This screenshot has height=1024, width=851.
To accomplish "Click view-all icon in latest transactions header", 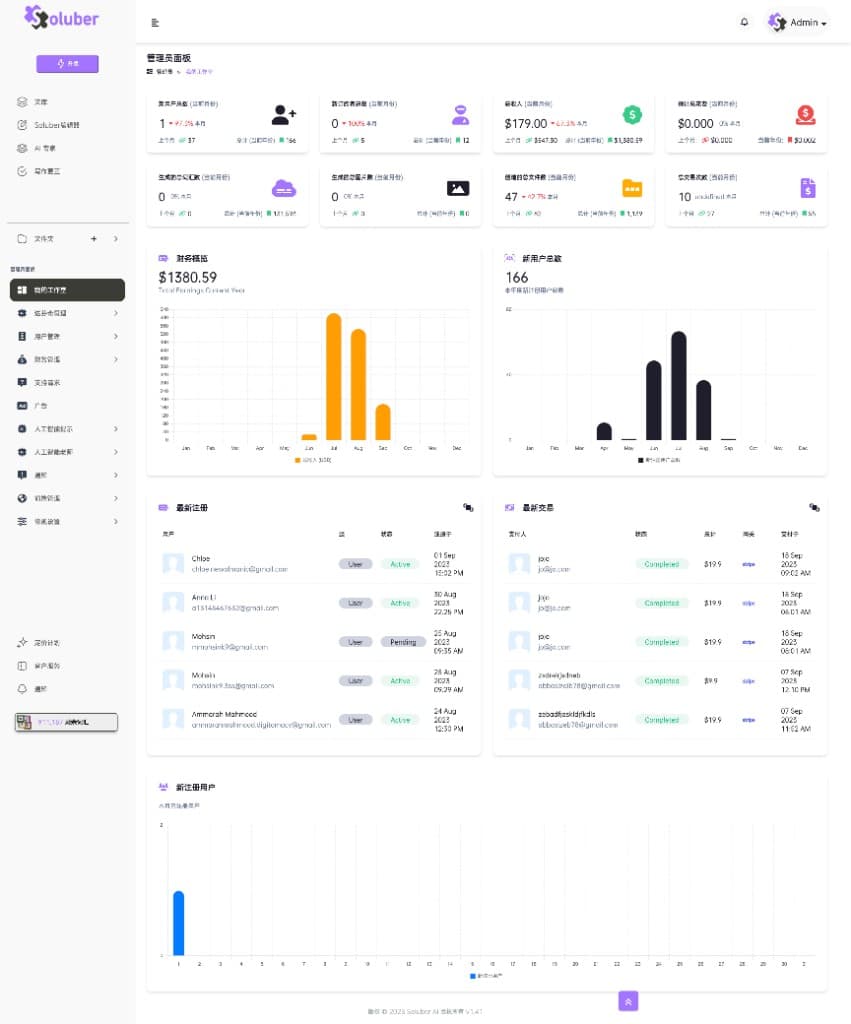I will tap(814, 507).
